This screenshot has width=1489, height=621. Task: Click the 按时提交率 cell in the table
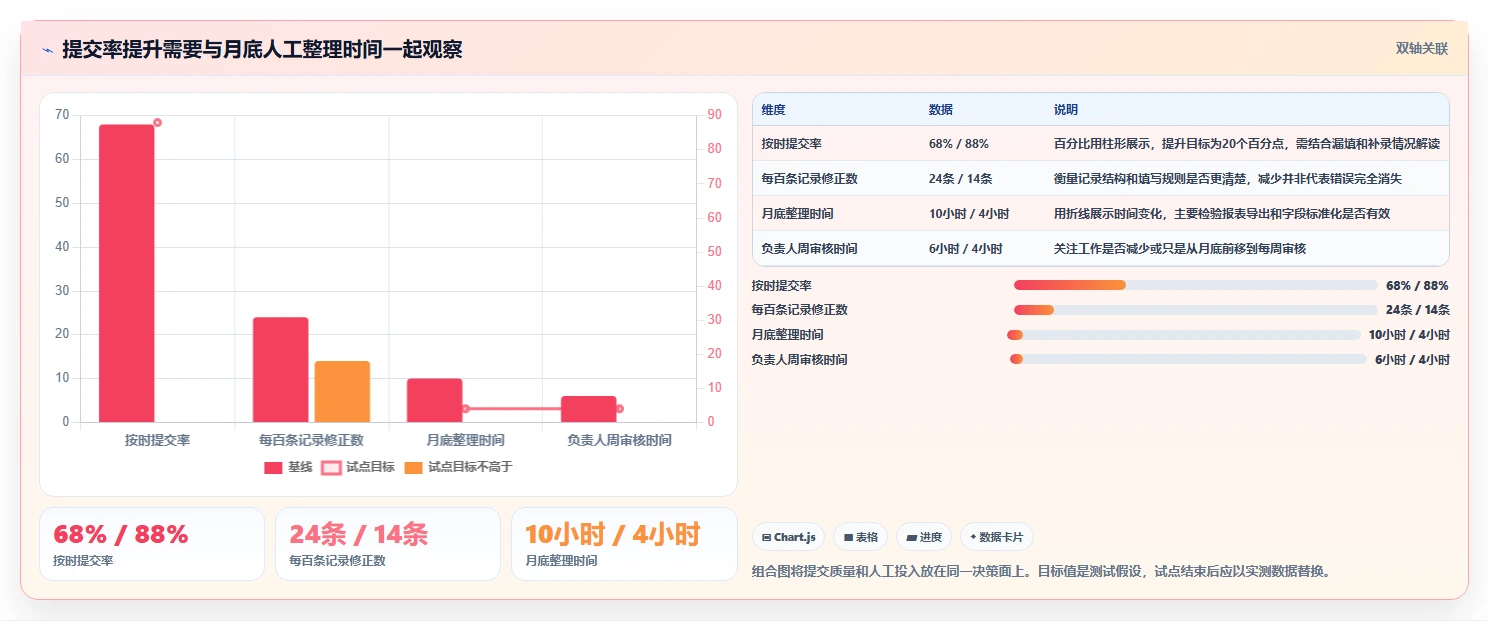coord(791,144)
